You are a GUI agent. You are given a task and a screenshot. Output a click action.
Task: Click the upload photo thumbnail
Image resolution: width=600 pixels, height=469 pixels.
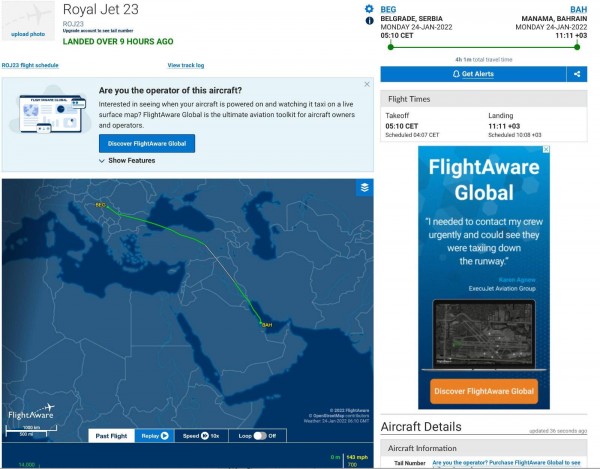click(27, 22)
